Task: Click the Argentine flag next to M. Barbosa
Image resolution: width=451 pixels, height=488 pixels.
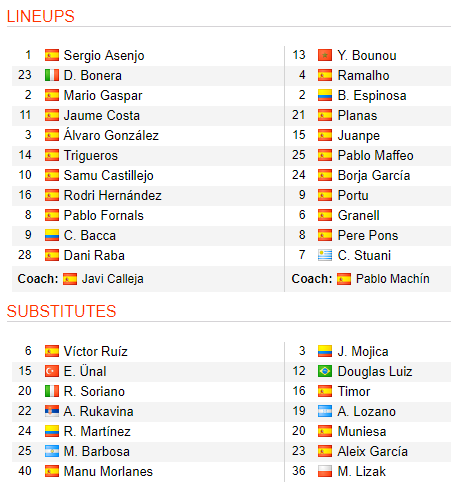Action: pyautogui.click(x=52, y=451)
